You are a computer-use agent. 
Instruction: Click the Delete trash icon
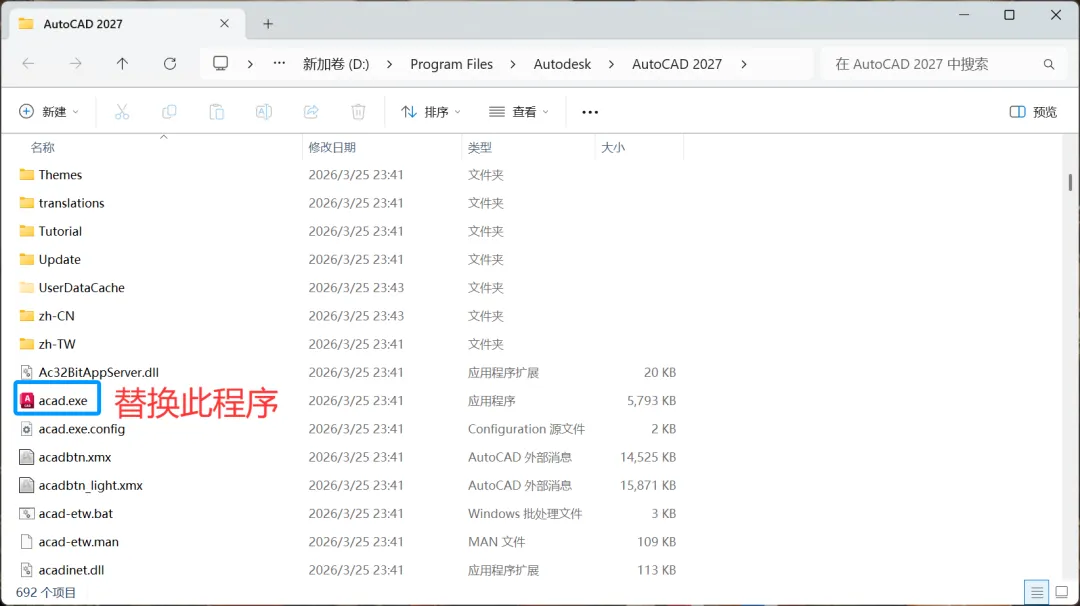358,112
